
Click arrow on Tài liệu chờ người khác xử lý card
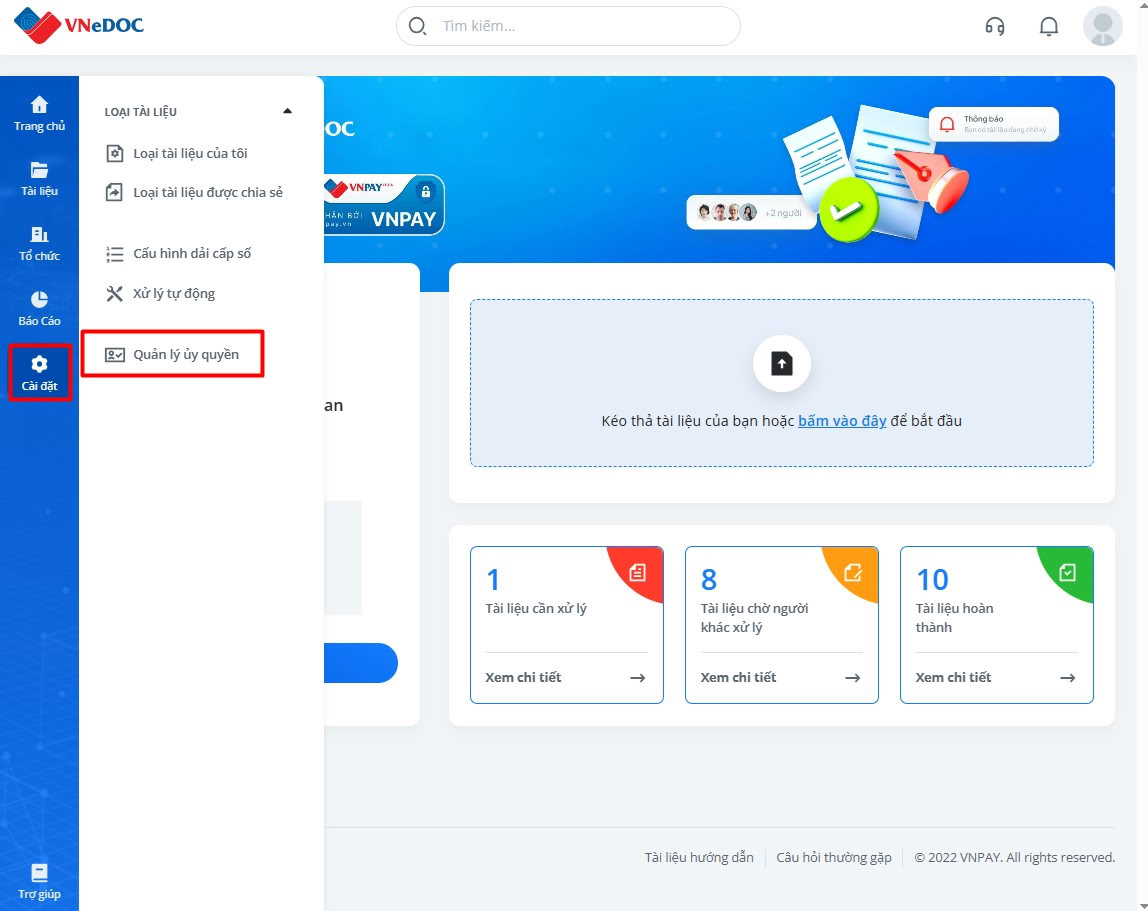pos(853,678)
